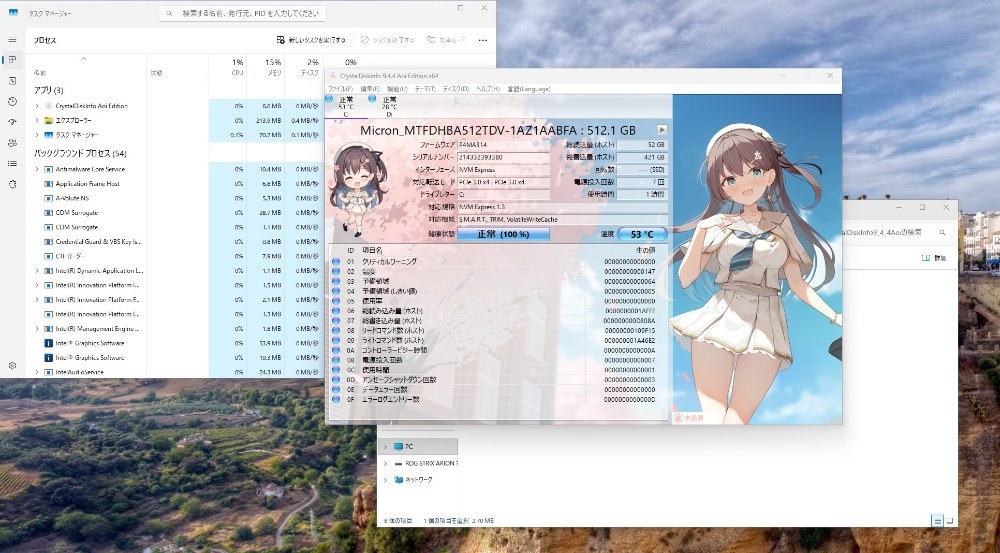Click the firmware field P4MA314
Image resolution: width=1000 pixels, height=553 pixels.
click(x=503, y=145)
